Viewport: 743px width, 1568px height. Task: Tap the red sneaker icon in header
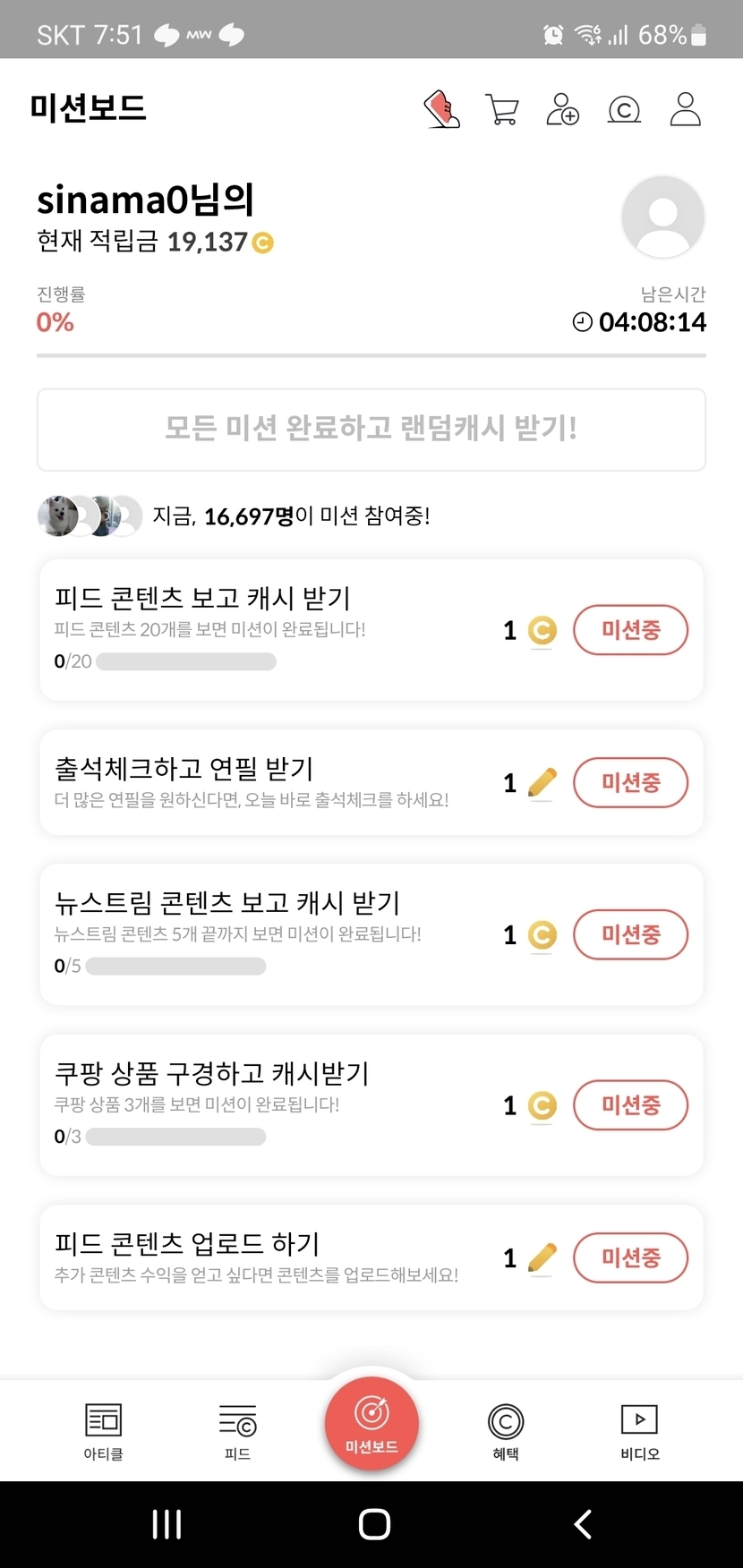click(x=441, y=110)
